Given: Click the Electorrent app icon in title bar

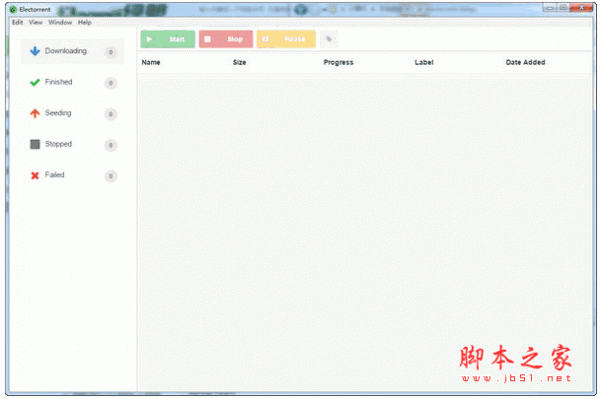Looking at the screenshot, I should tap(13, 9).
